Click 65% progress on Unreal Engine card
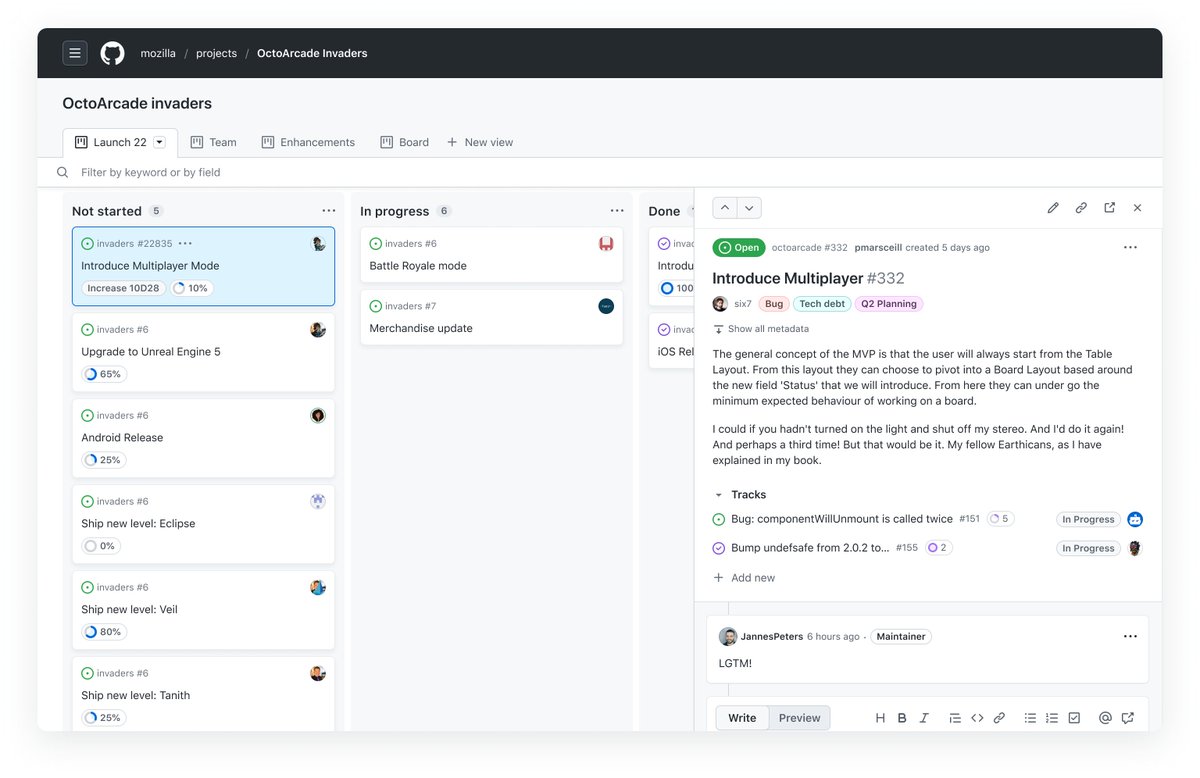The width and height of the screenshot is (1200, 778). [x=104, y=374]
